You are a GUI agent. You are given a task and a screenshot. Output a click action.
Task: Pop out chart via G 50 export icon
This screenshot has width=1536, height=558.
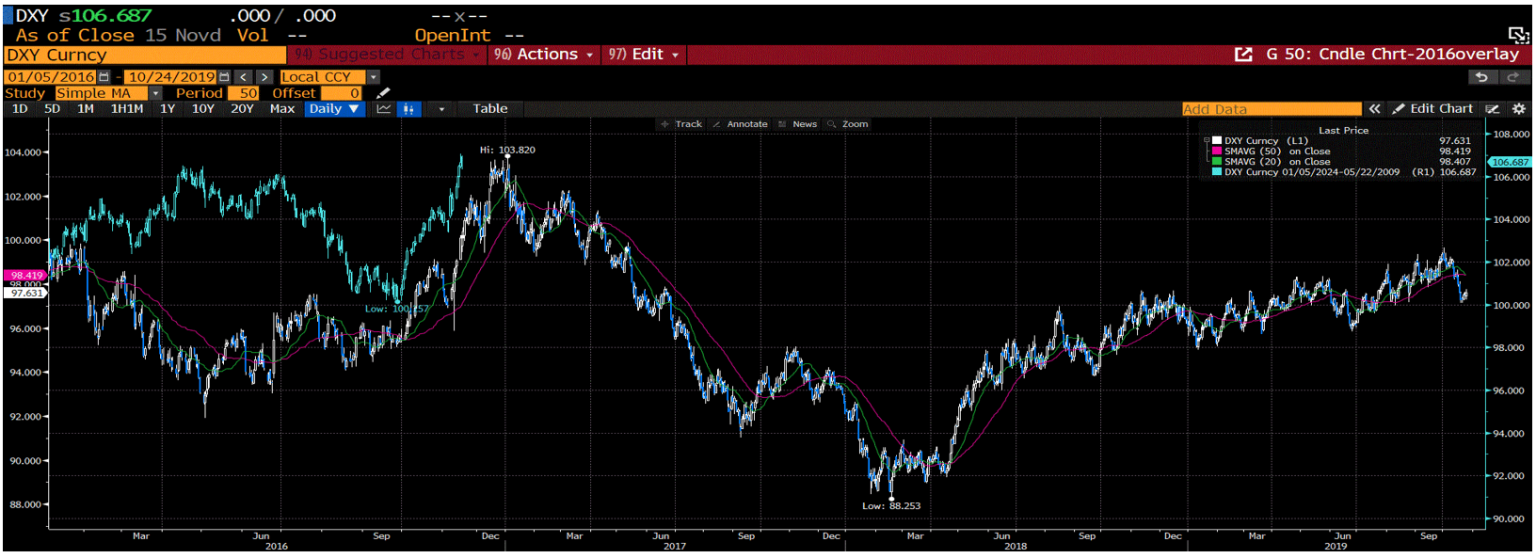pos(1243,54)
